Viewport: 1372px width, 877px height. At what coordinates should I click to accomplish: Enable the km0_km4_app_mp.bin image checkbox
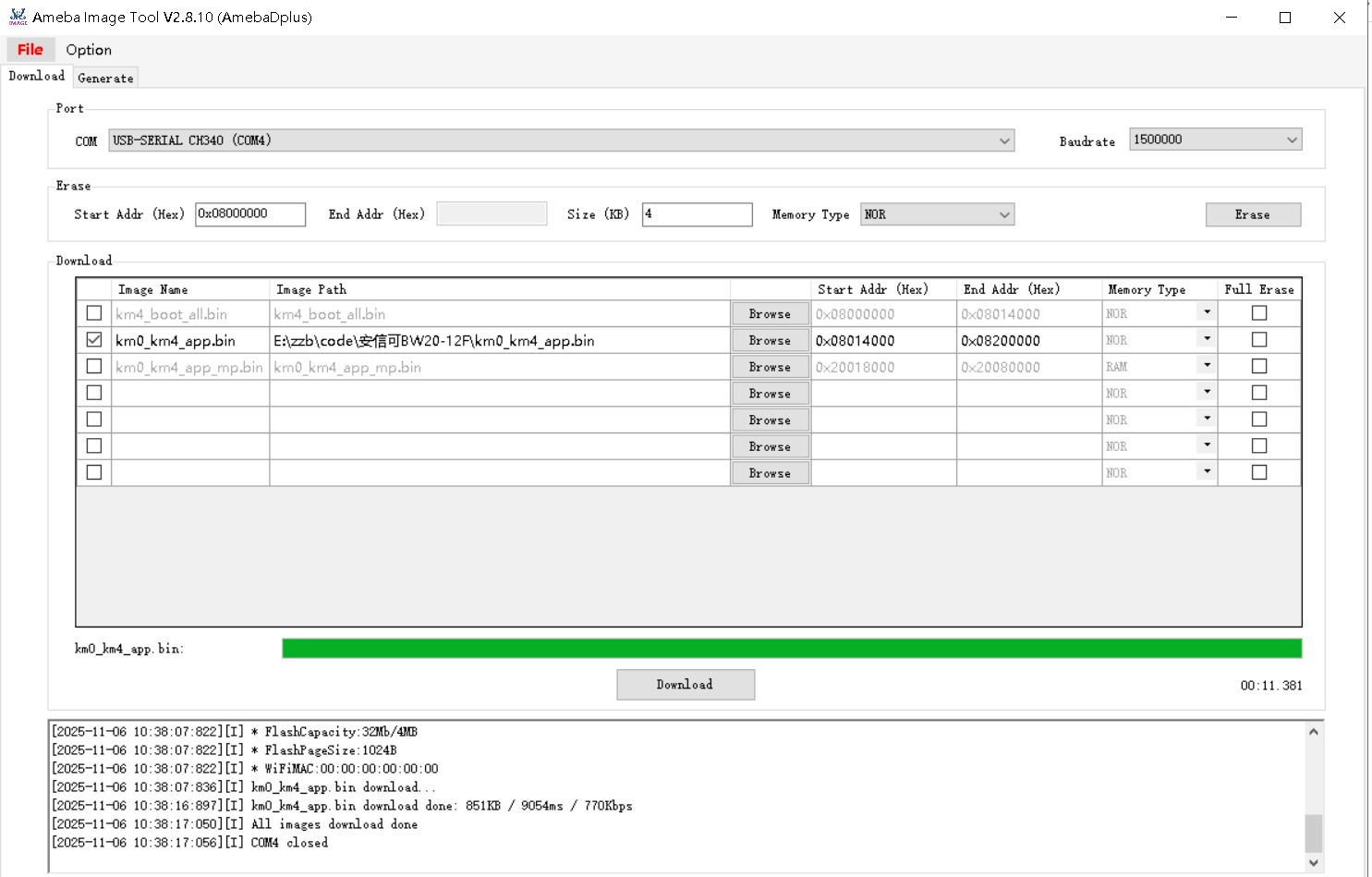[x=94, y=367]
